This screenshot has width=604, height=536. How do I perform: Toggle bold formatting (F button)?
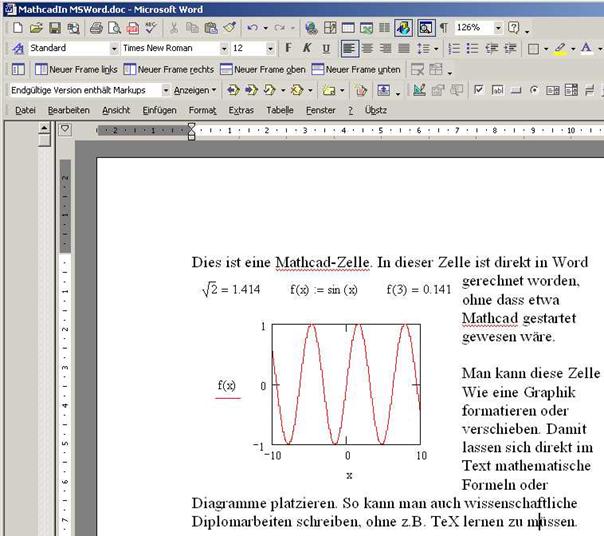click(289, 48)
